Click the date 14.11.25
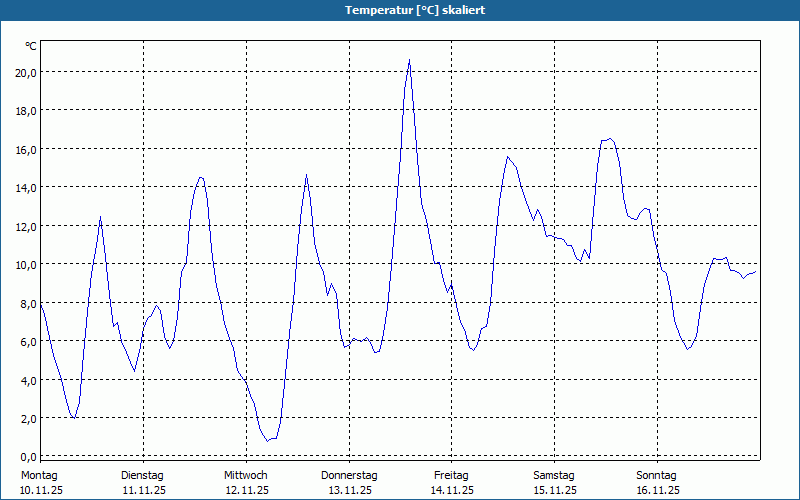 tap(452, 490)
